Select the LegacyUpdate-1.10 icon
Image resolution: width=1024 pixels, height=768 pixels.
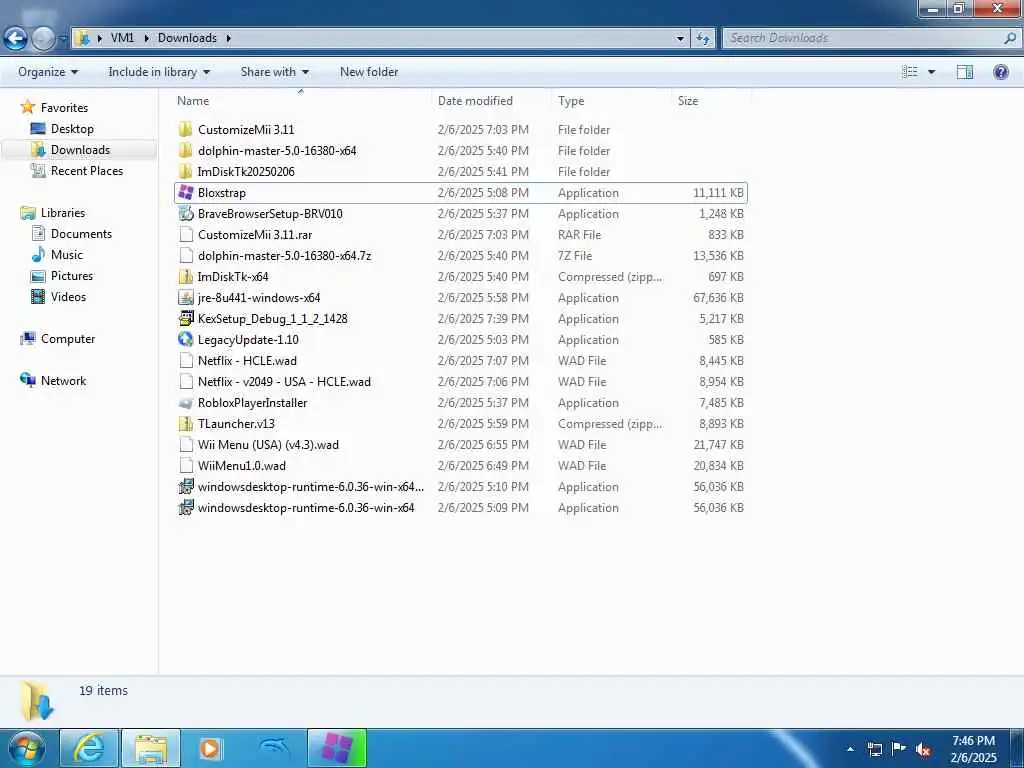pos(186,339)
